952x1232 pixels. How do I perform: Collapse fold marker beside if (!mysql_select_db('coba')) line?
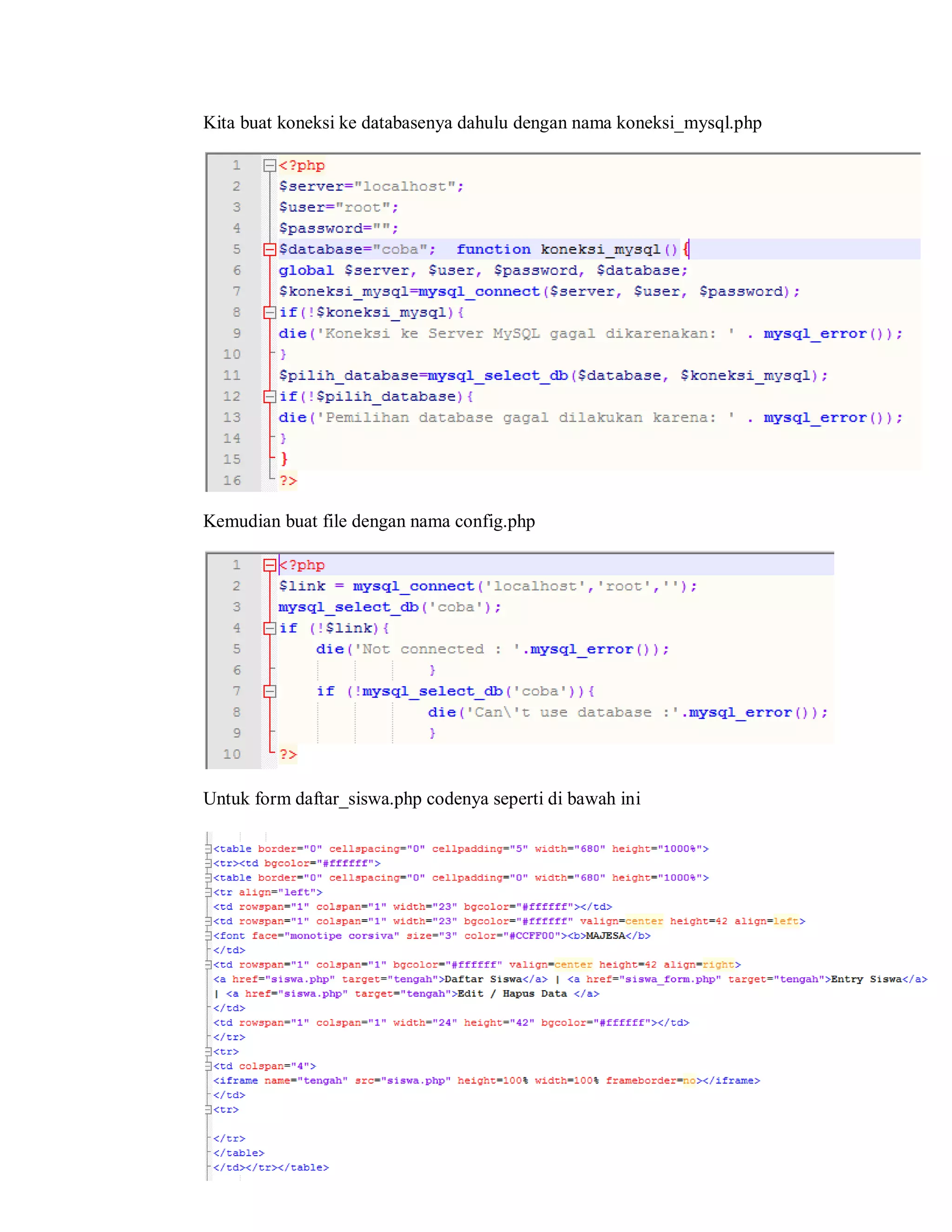270,692
